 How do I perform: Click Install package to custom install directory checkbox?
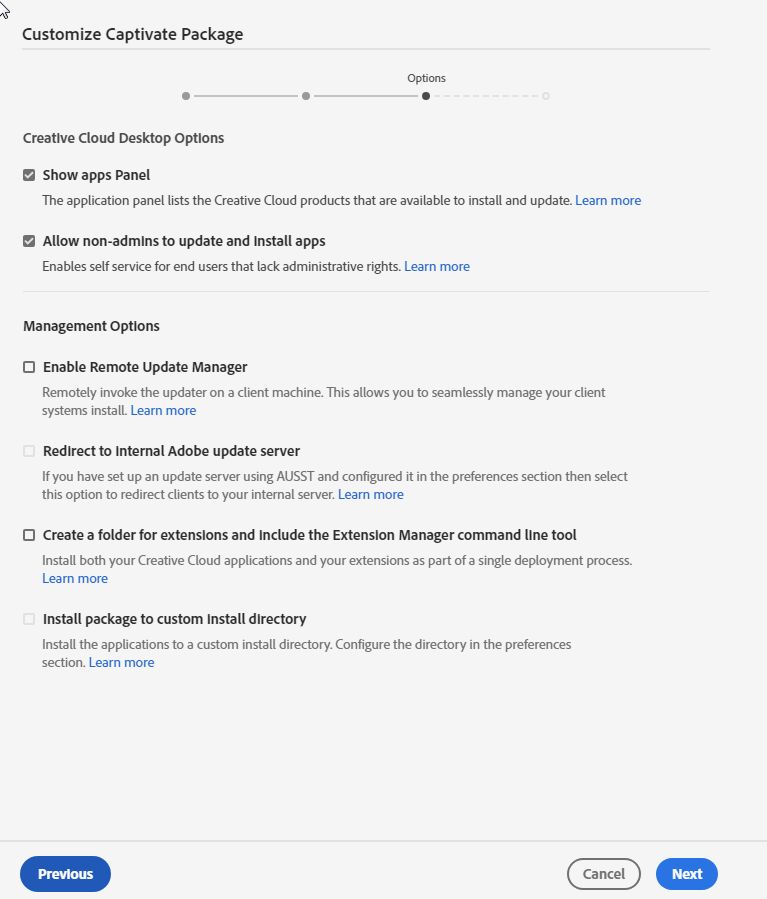tap(29, 619)
